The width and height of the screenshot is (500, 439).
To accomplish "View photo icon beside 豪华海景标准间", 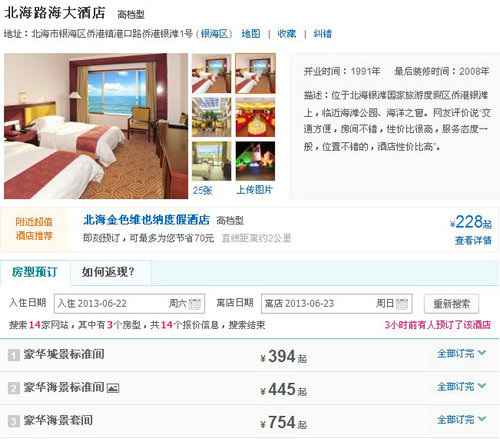I will 113,388.
